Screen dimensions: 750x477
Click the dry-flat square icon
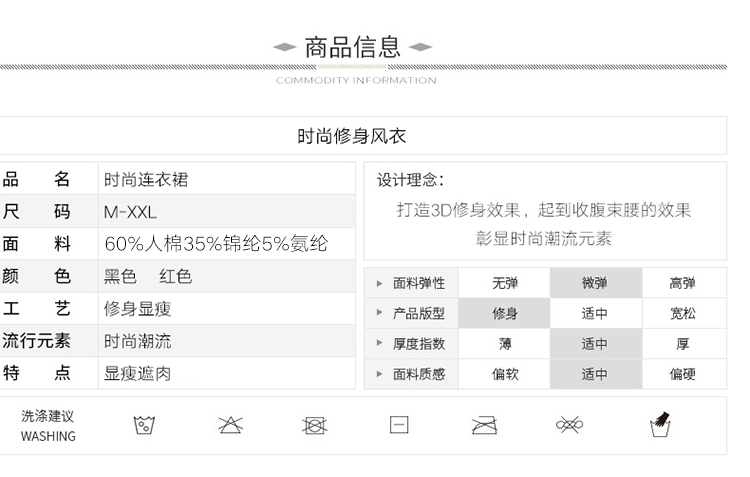click(399, 425)
